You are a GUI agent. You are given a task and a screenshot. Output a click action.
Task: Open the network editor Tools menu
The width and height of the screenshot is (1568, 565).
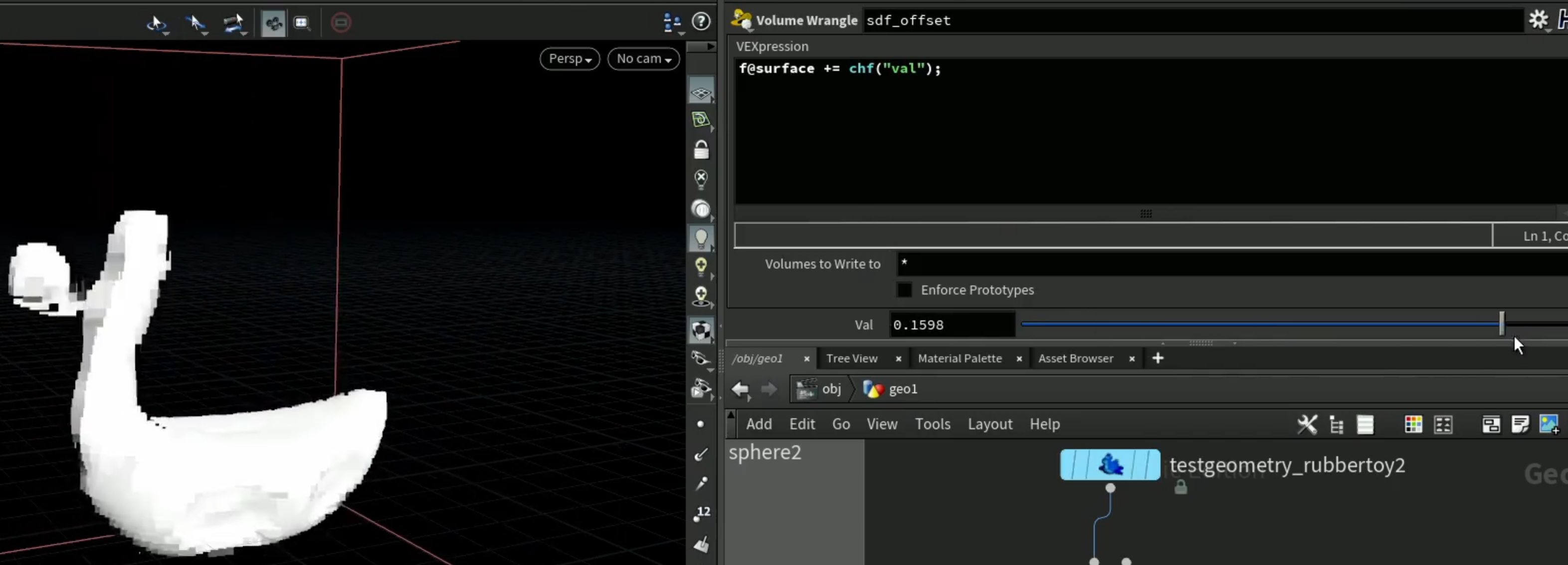tap(933, 424)
